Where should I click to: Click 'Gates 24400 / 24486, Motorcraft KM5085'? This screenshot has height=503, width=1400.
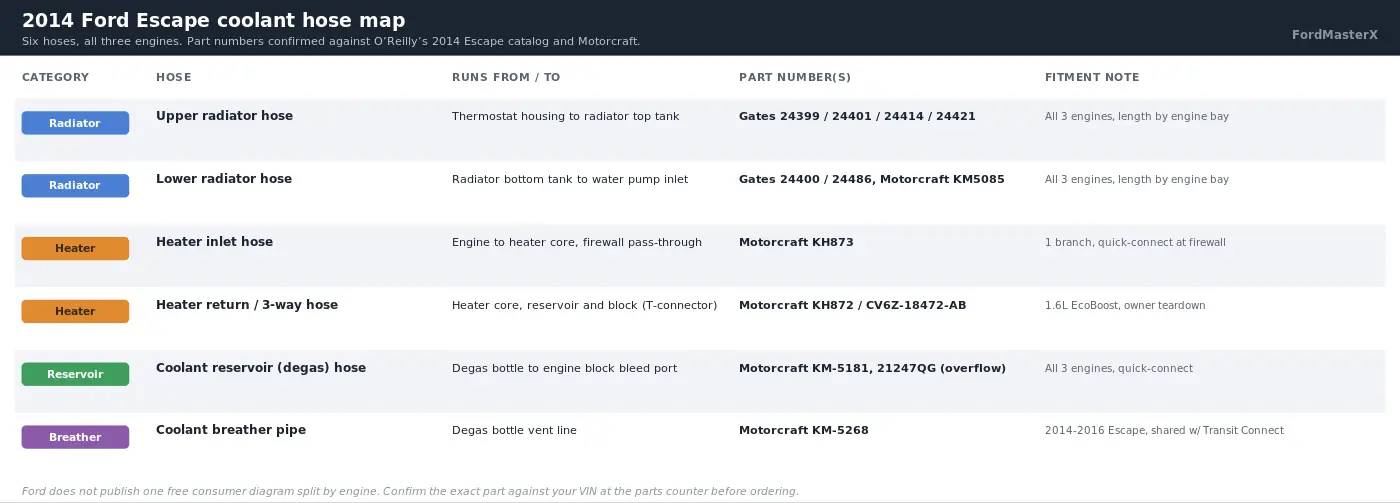pos(872,180)
